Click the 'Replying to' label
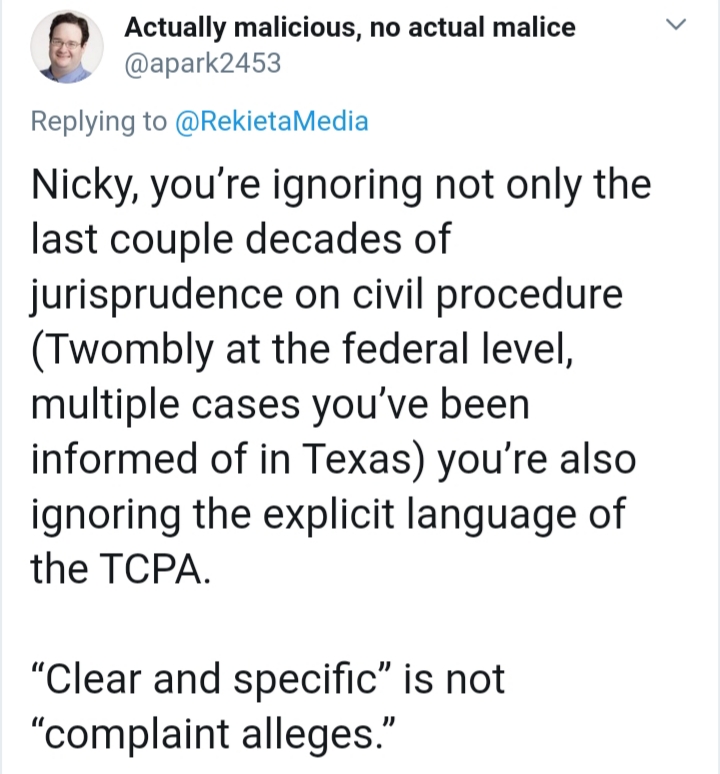This screenshot has height=774, width=720. 99,122
